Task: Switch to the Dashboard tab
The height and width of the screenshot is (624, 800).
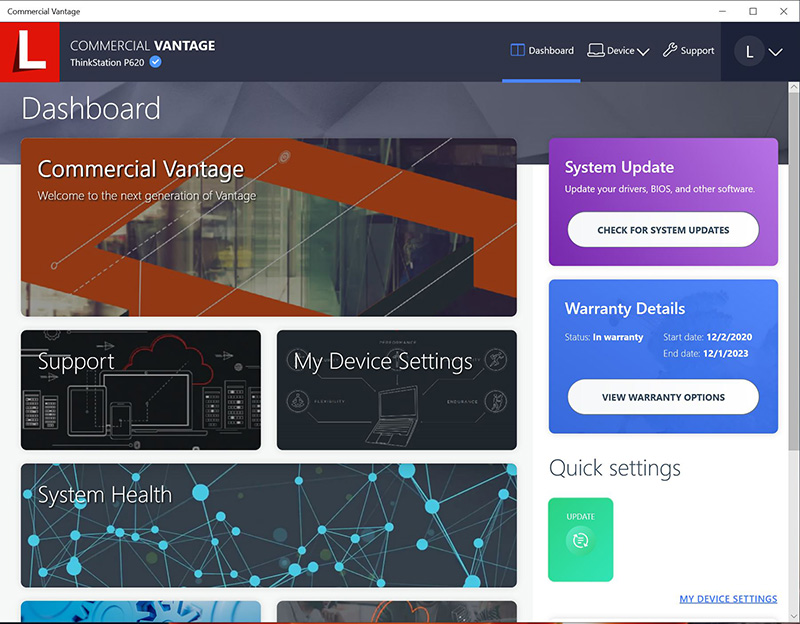Action: 551,51
